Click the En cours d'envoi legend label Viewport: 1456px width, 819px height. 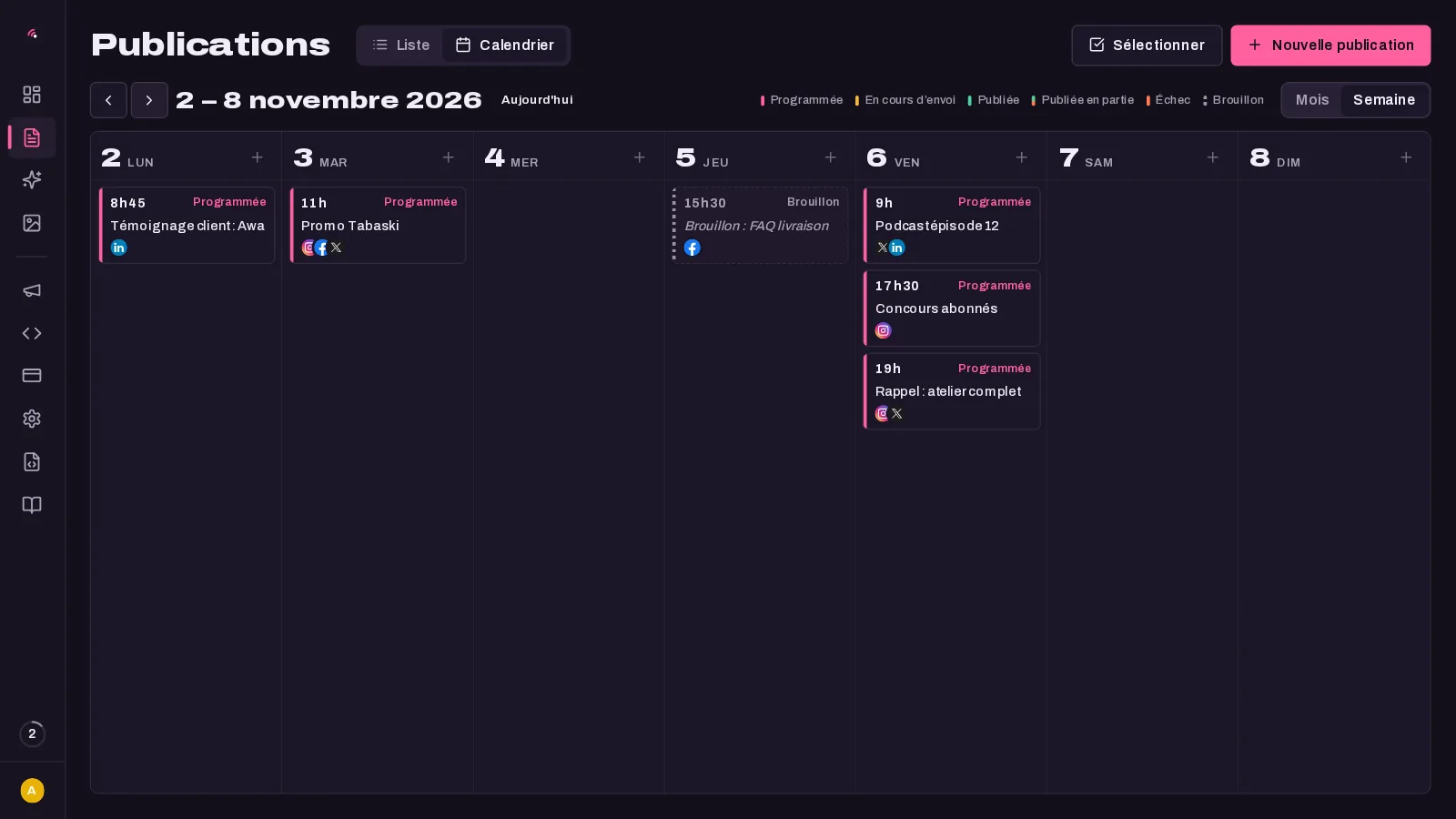click(910, 100)
